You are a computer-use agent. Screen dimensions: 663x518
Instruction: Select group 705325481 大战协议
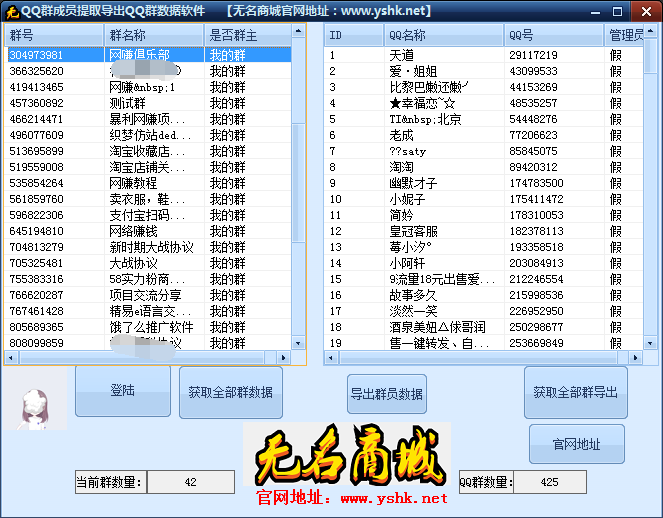[148, 263]
